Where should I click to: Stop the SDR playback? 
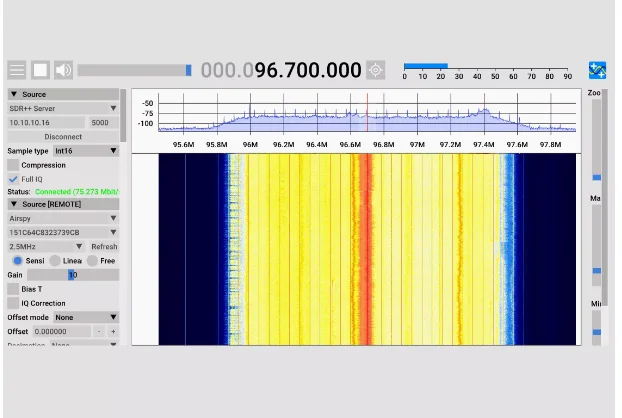(x=40, y=70)
